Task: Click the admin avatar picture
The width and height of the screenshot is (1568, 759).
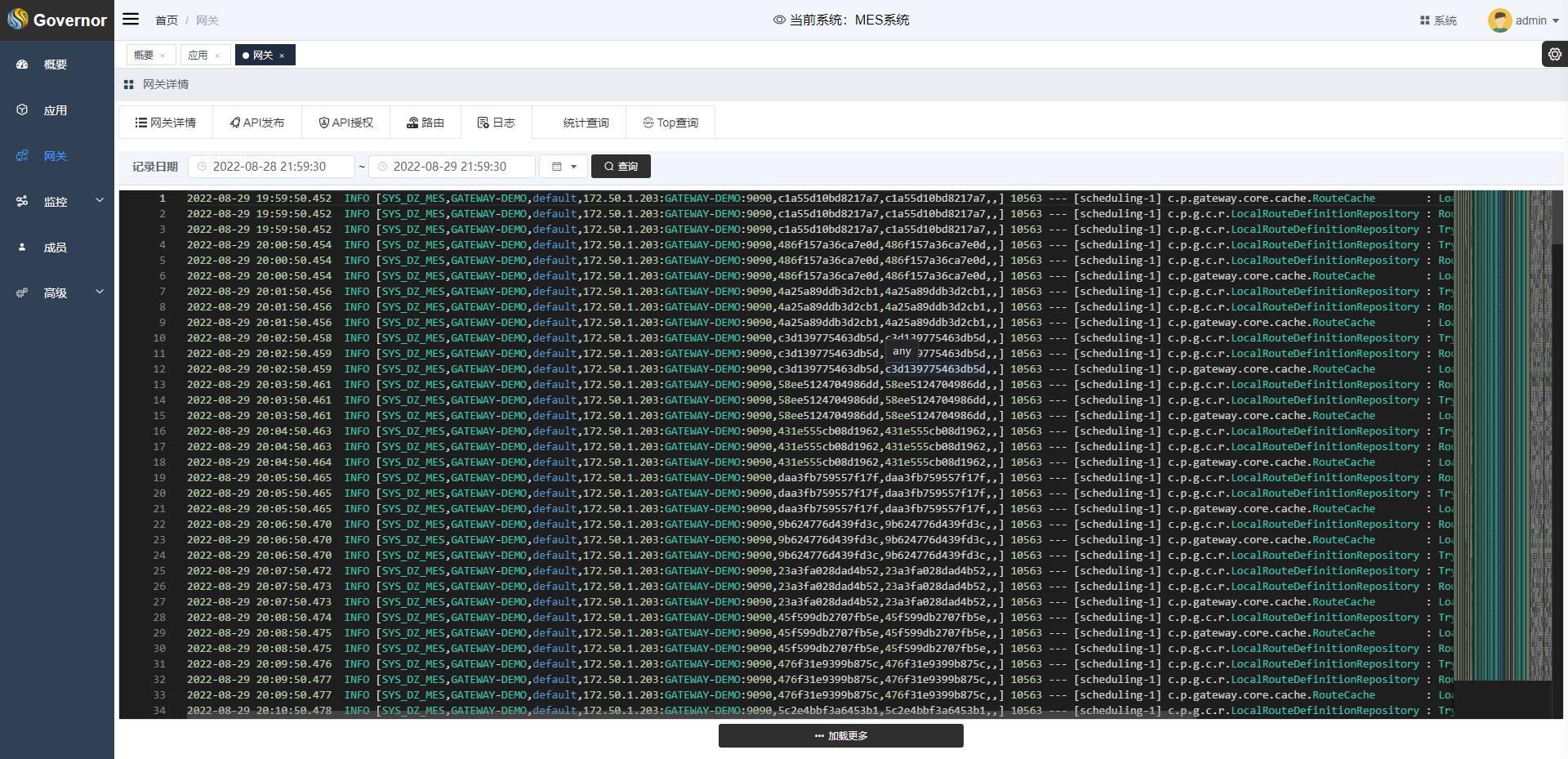Action: 1499,20
